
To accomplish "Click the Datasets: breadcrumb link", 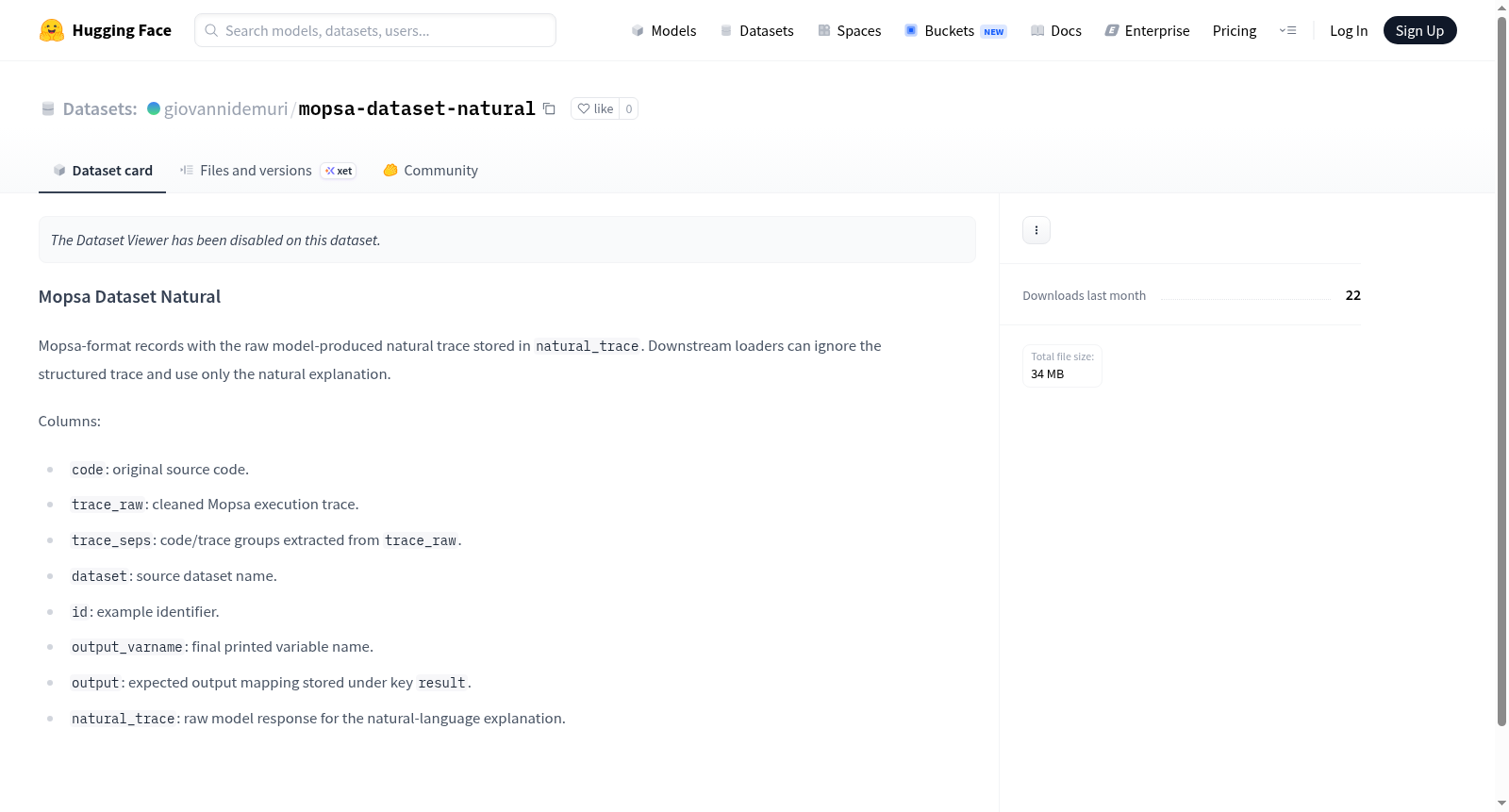I will 100,108.
